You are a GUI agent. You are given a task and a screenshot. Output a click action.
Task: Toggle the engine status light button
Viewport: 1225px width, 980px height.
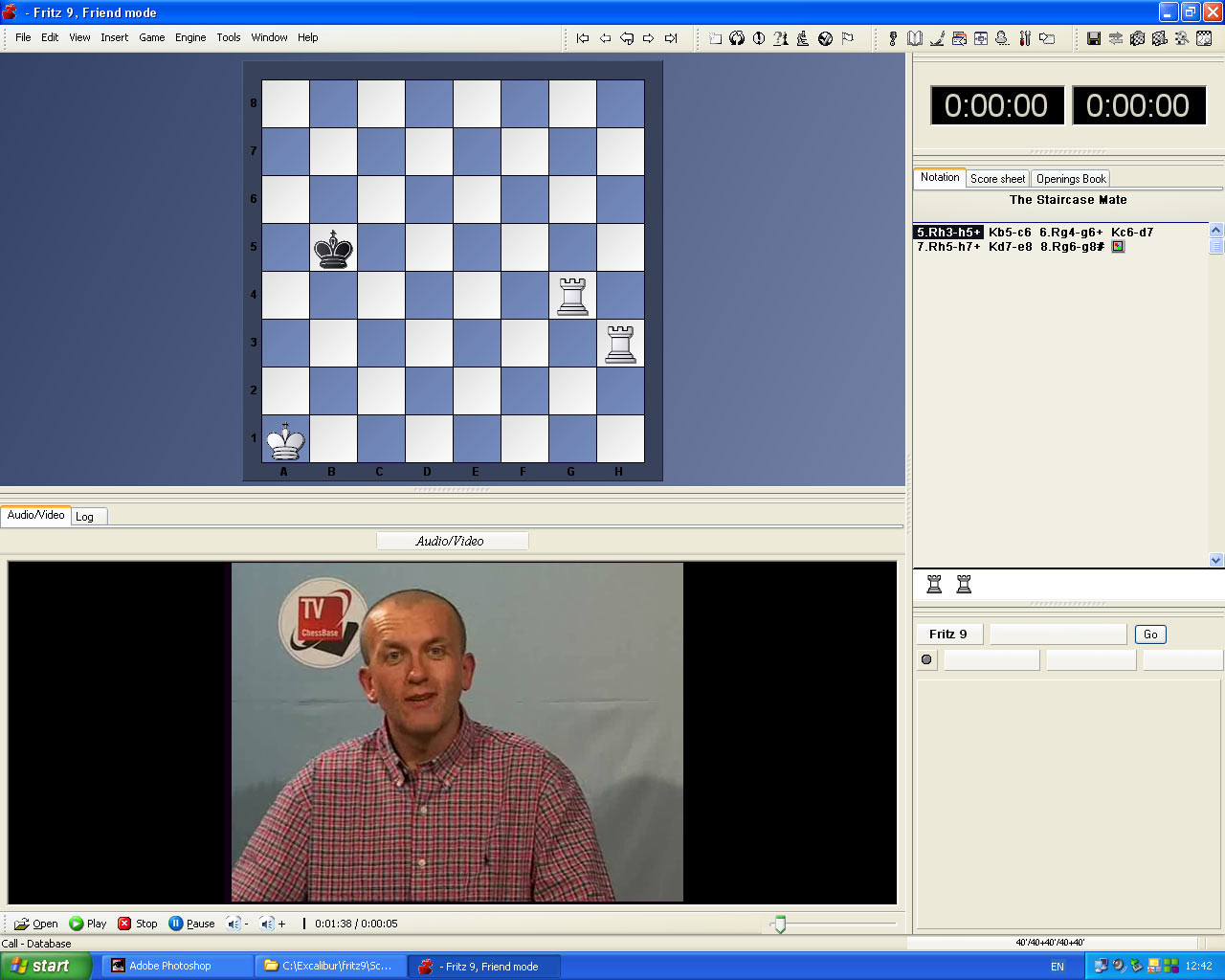point(926,659)
